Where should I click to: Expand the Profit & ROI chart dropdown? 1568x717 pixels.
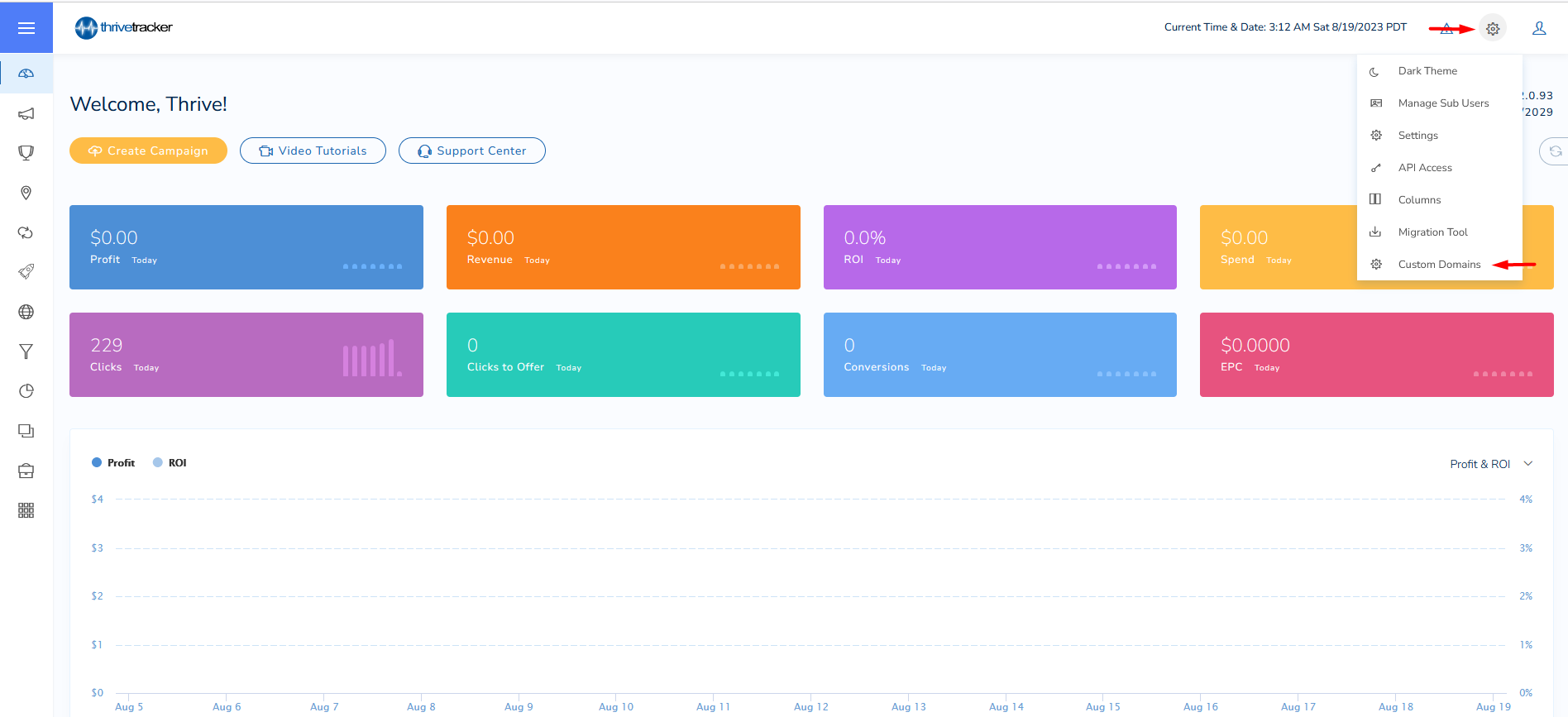pos(1491,464)
